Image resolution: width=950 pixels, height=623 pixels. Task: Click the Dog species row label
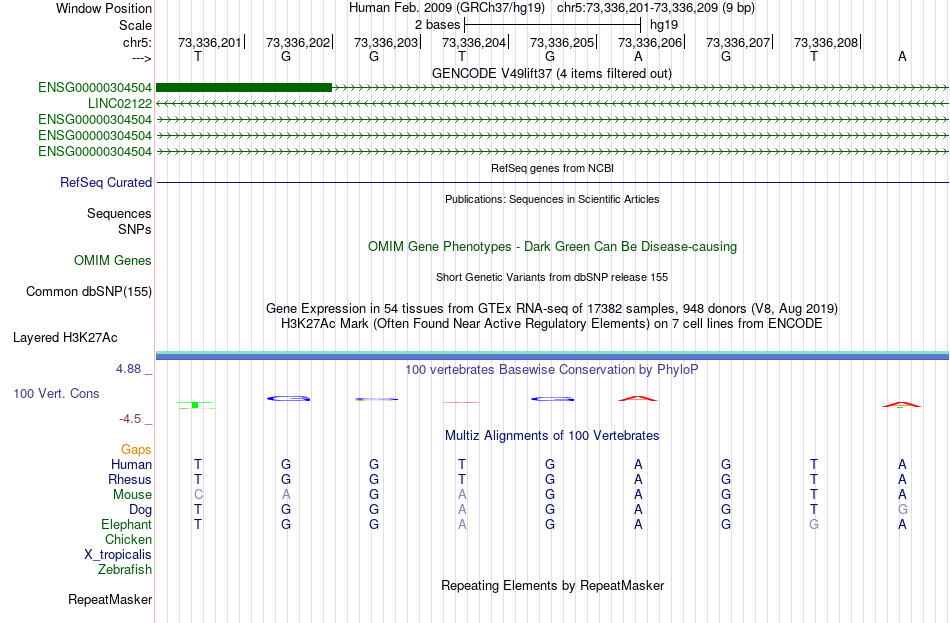pyautogui.click(x=141, y=510)
